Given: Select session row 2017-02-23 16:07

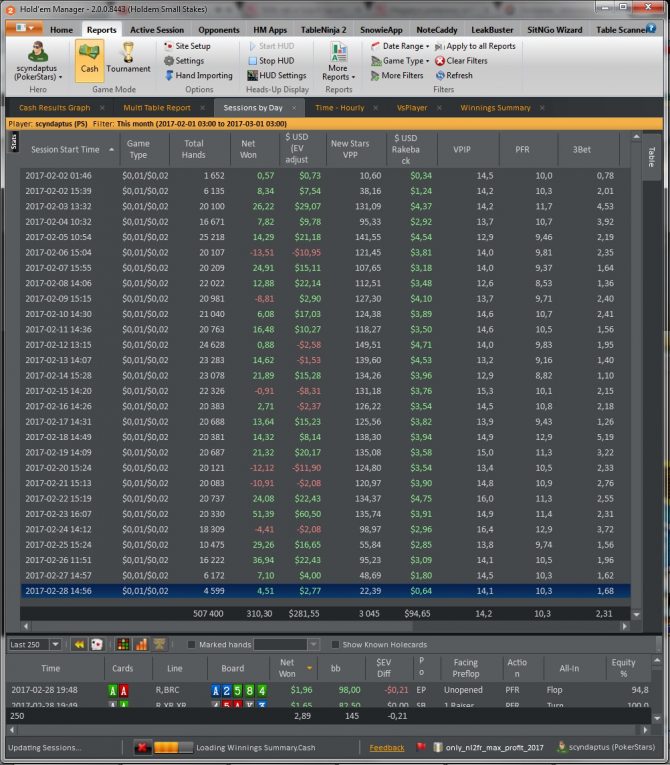Looking at the screenshot, I should tap(325, 514).
